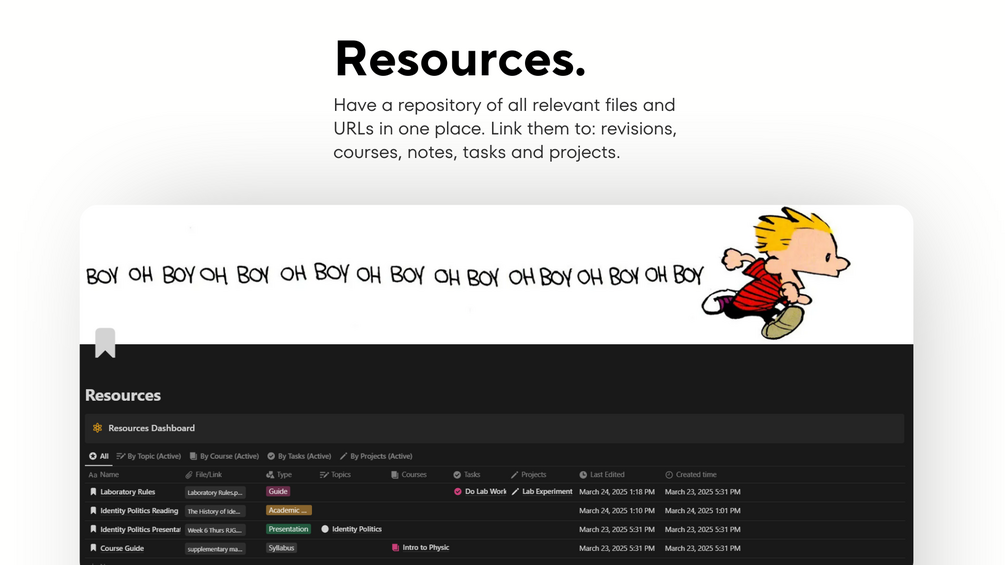Click the Projects column header
The height and width of the screenshot is (565, 1005).
pos(528,475)
